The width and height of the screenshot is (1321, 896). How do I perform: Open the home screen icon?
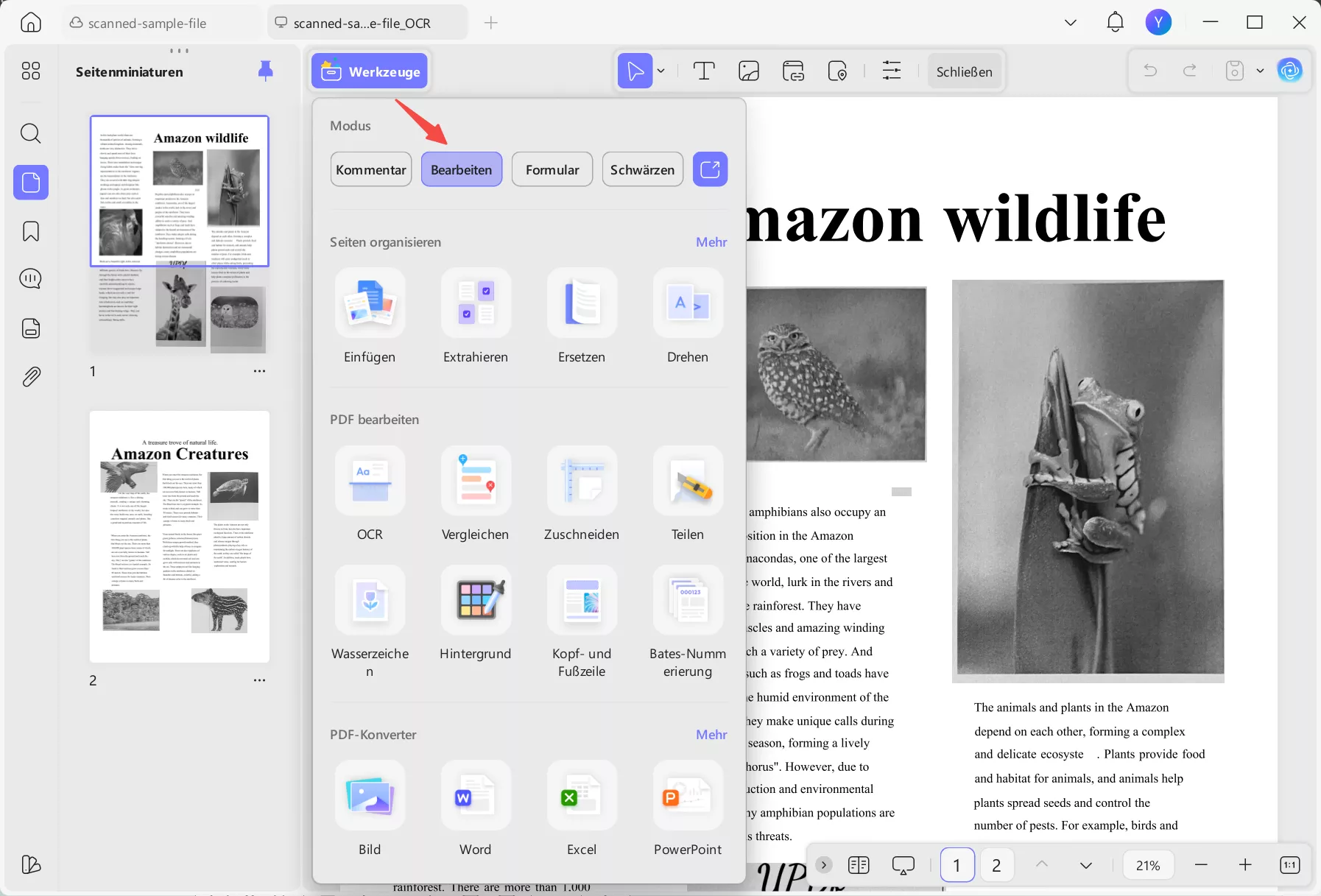click(31, 23)
